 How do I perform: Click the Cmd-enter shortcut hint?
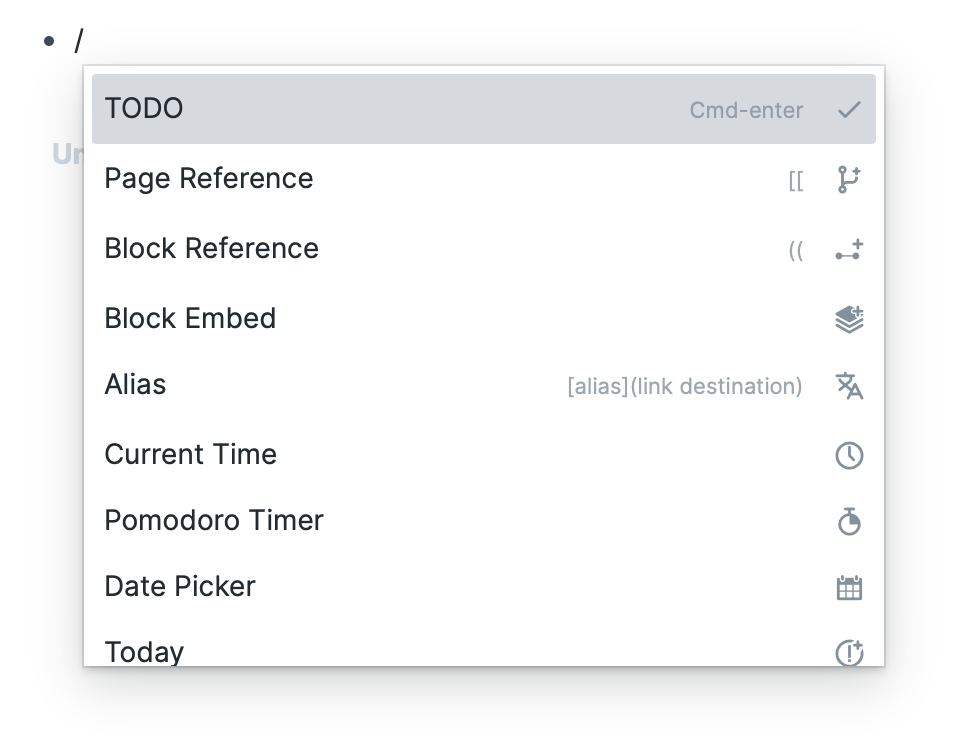point(746,111)
